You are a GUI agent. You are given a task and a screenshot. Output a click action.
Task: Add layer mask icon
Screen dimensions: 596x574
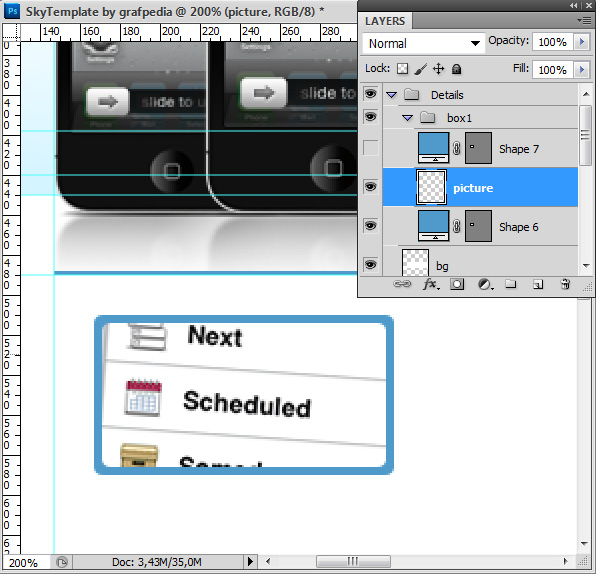pos(457,284)
